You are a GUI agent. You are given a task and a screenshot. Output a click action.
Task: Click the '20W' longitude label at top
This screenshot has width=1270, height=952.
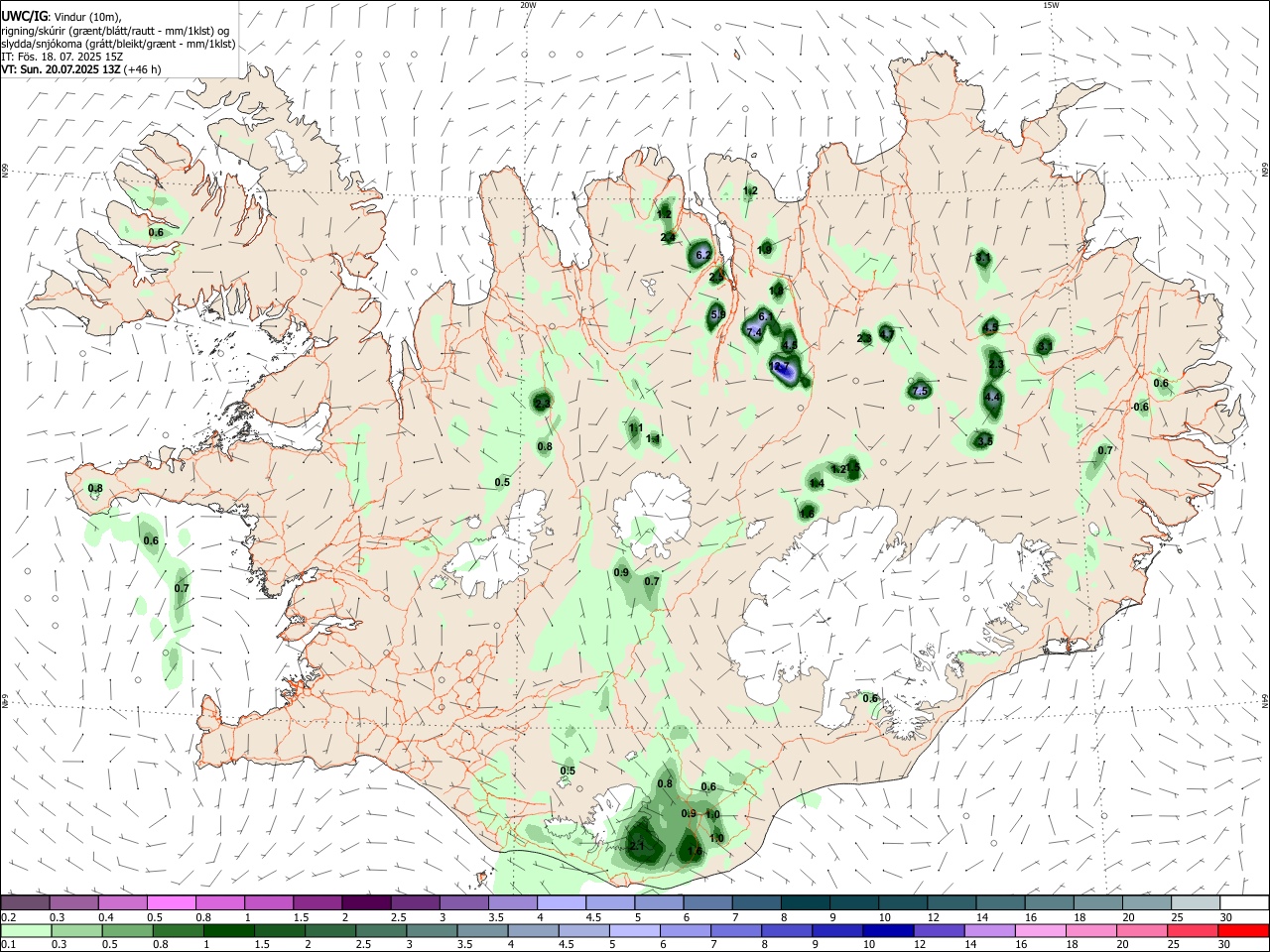[x=528, y=5]
